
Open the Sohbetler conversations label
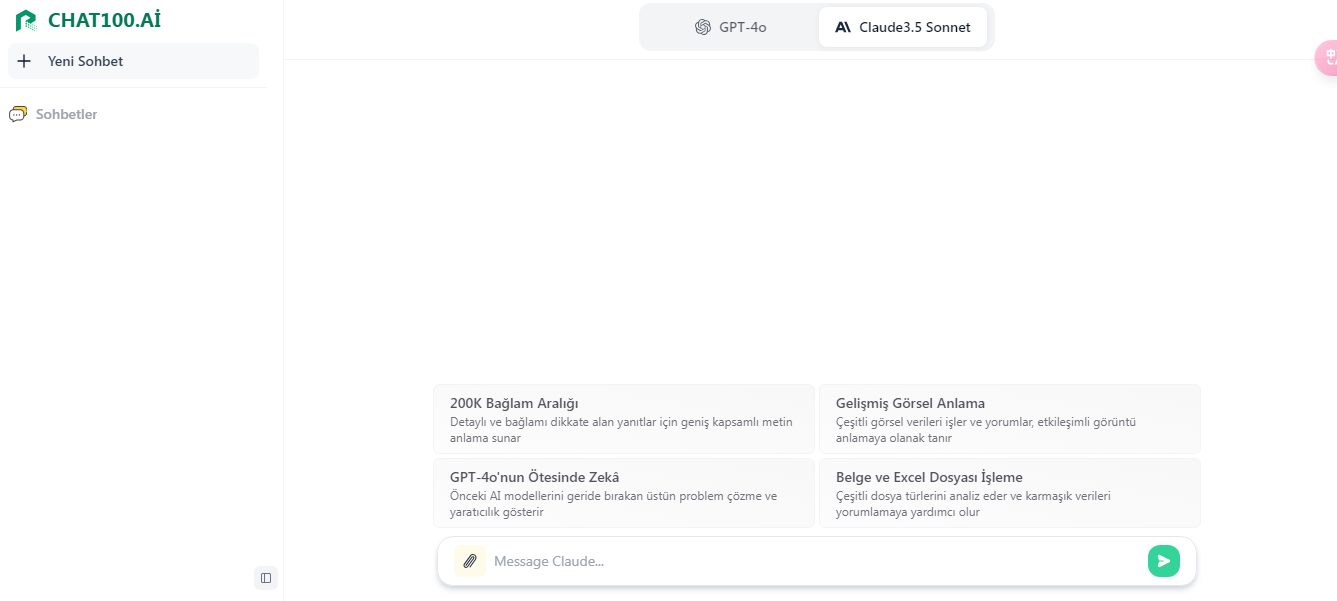click(x=66, y=114)
